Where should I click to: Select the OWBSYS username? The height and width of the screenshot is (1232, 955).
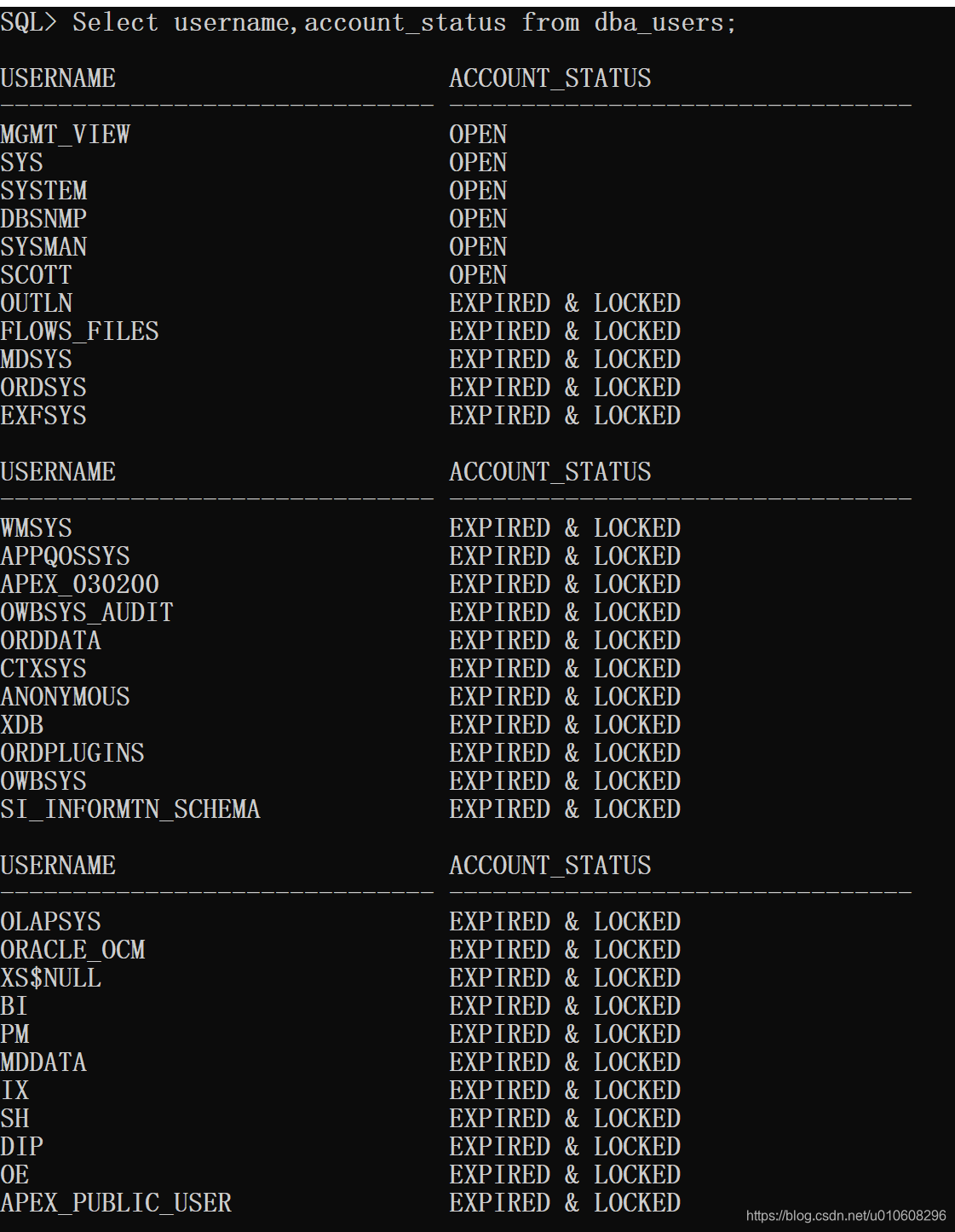[43, 781]
